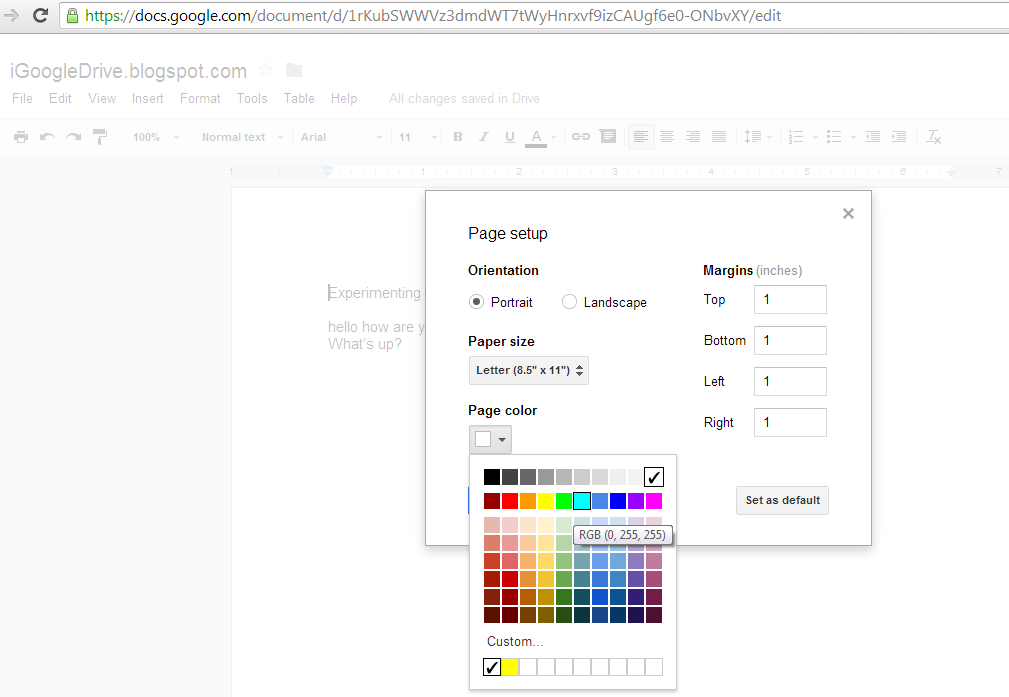Viewport: 1009px width, 697px height.
Task: Toggle Bold formatting
Action: tap(458, 136)
